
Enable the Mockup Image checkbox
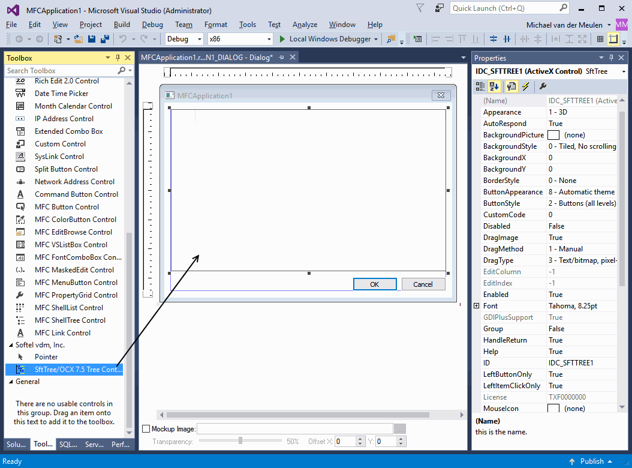tap(146, 429)
